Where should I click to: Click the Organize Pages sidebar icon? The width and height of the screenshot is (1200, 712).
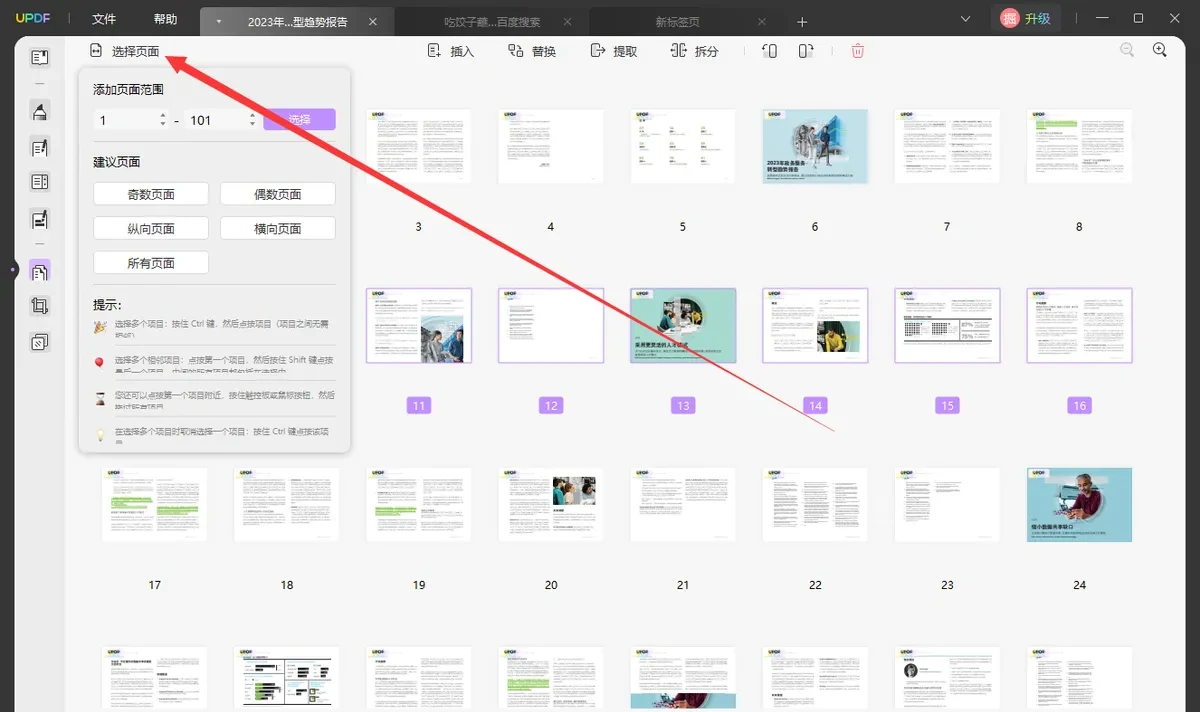tap(40, 271)
